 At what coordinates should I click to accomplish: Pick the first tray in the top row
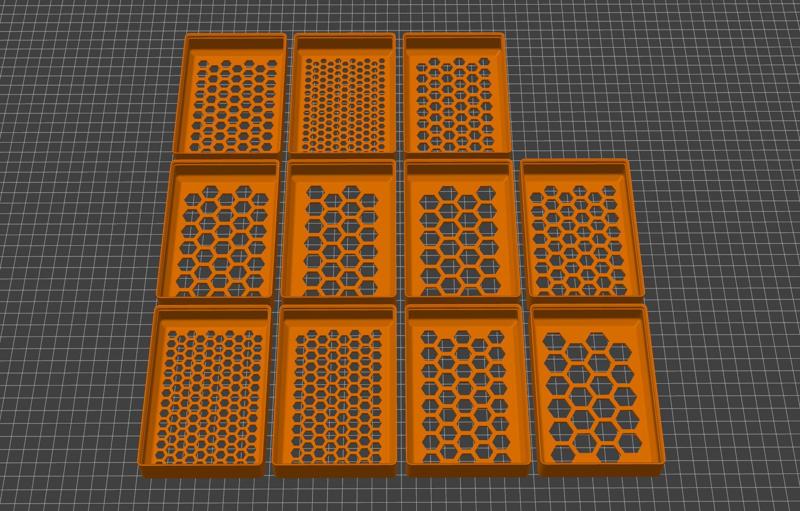(x=230, y=96)
